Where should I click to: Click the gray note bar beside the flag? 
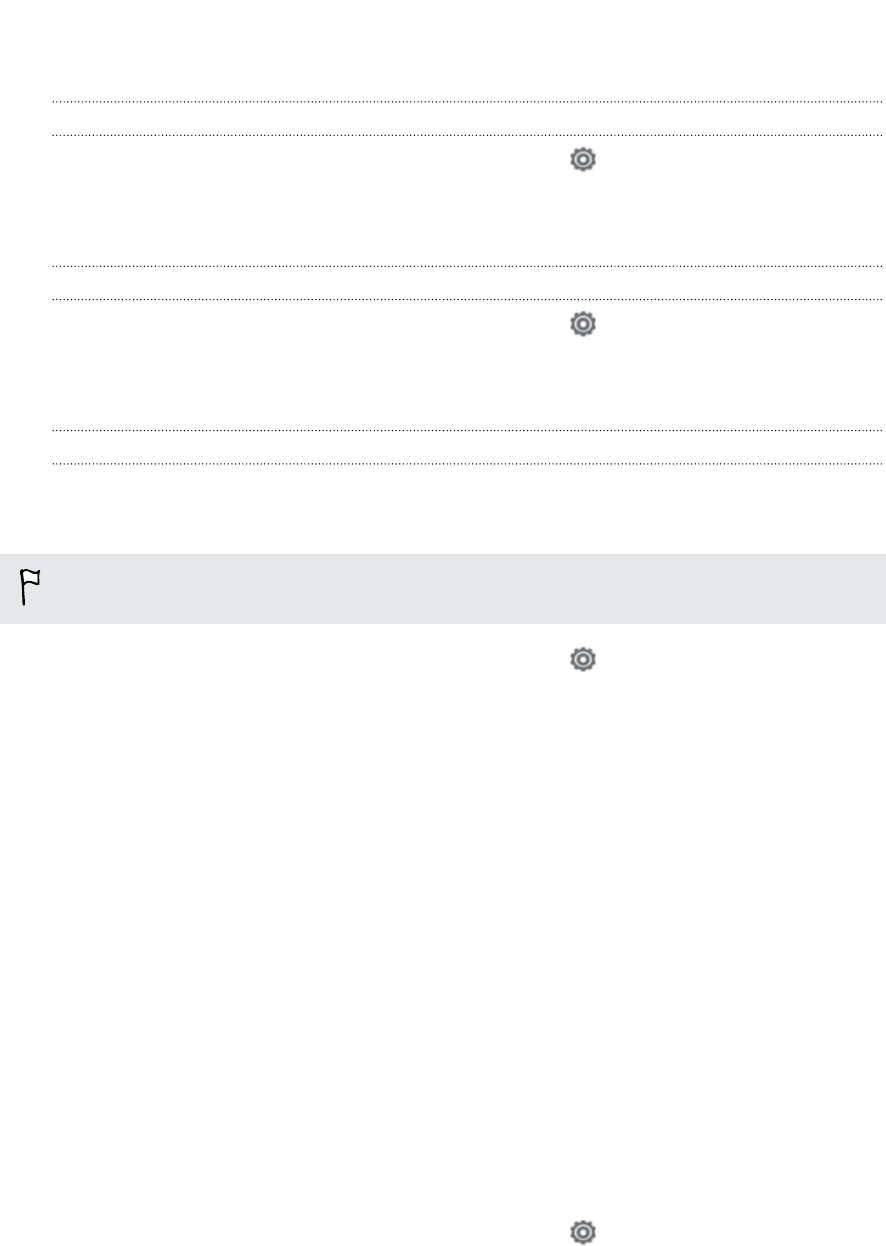(443, 589)
